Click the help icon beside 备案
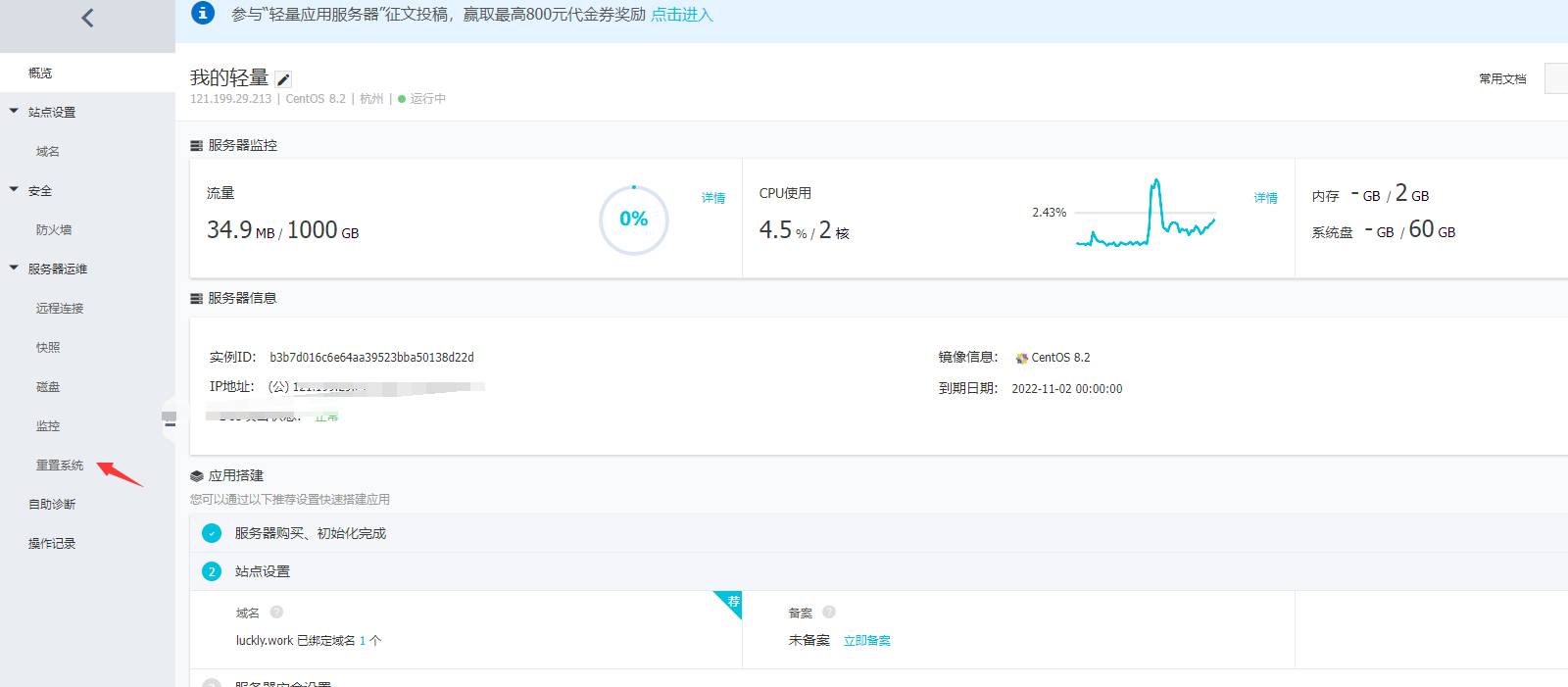Screen dimensions: 1568x687 click(x=829, y=613)
